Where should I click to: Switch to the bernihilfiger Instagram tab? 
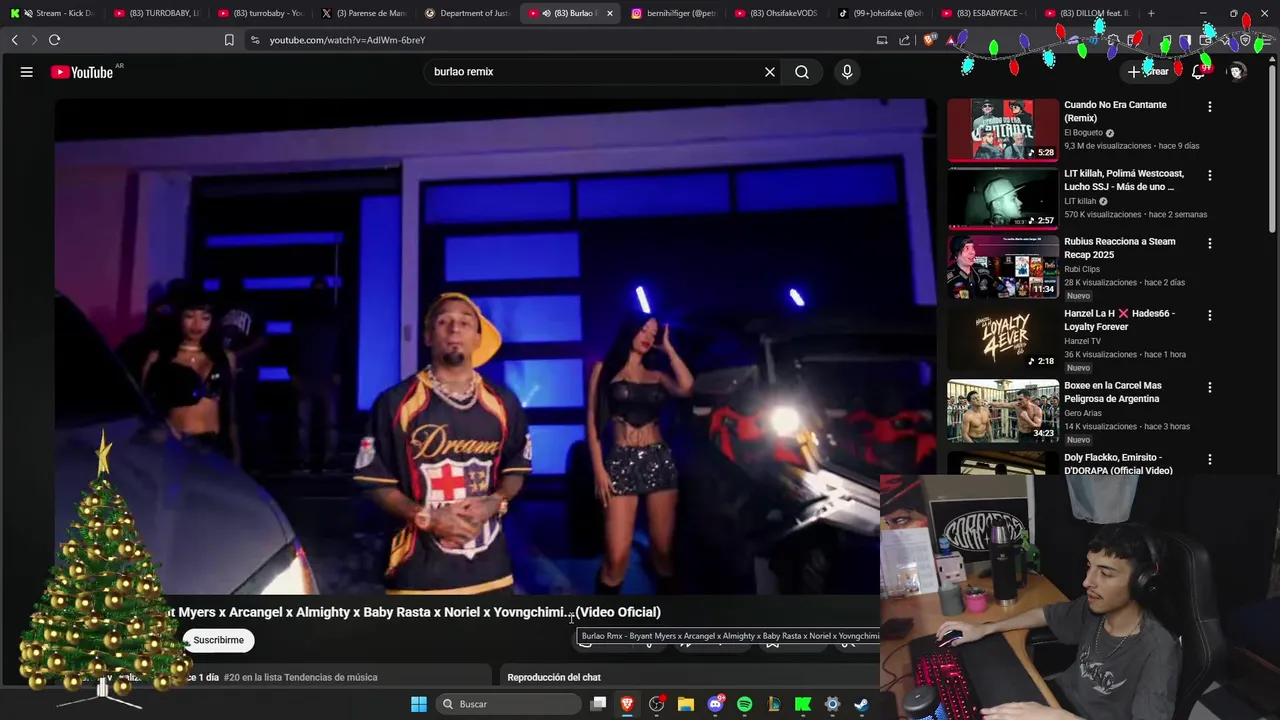coord(675,13)
